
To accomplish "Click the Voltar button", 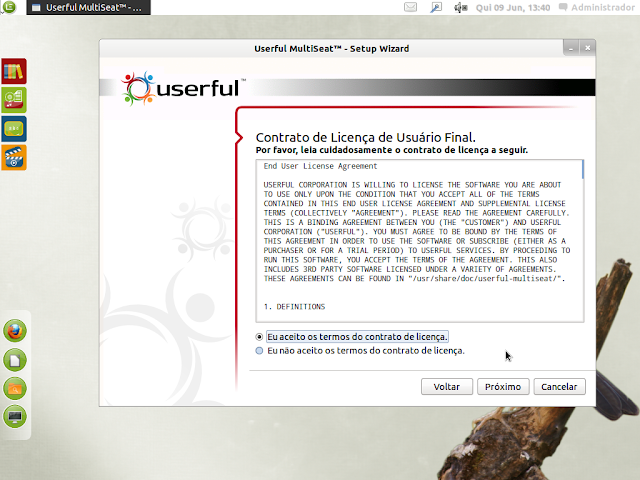I will (x=447, y=387).
